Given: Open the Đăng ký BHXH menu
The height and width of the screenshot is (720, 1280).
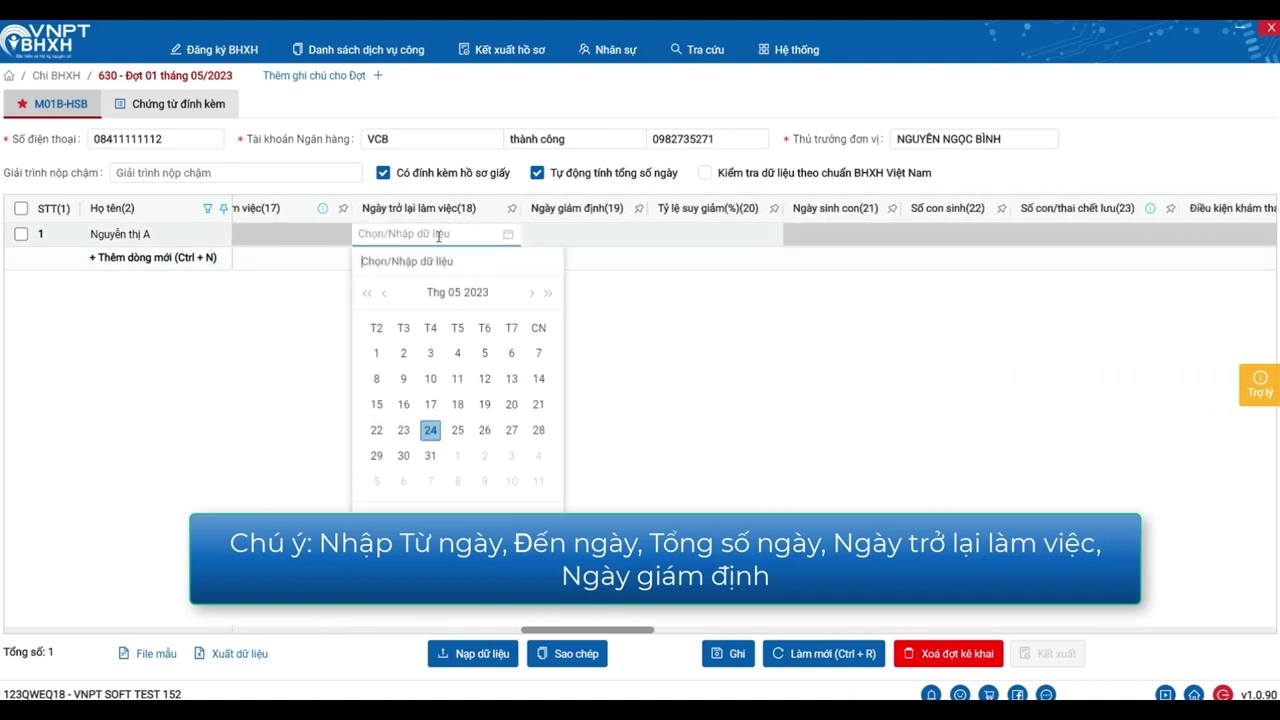Looking at the screenshot, I should point(214,50).
